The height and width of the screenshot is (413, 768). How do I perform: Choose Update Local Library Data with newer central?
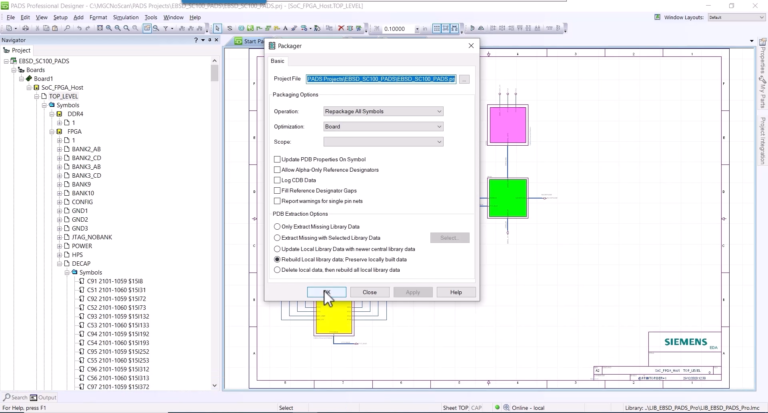(277, 249)
